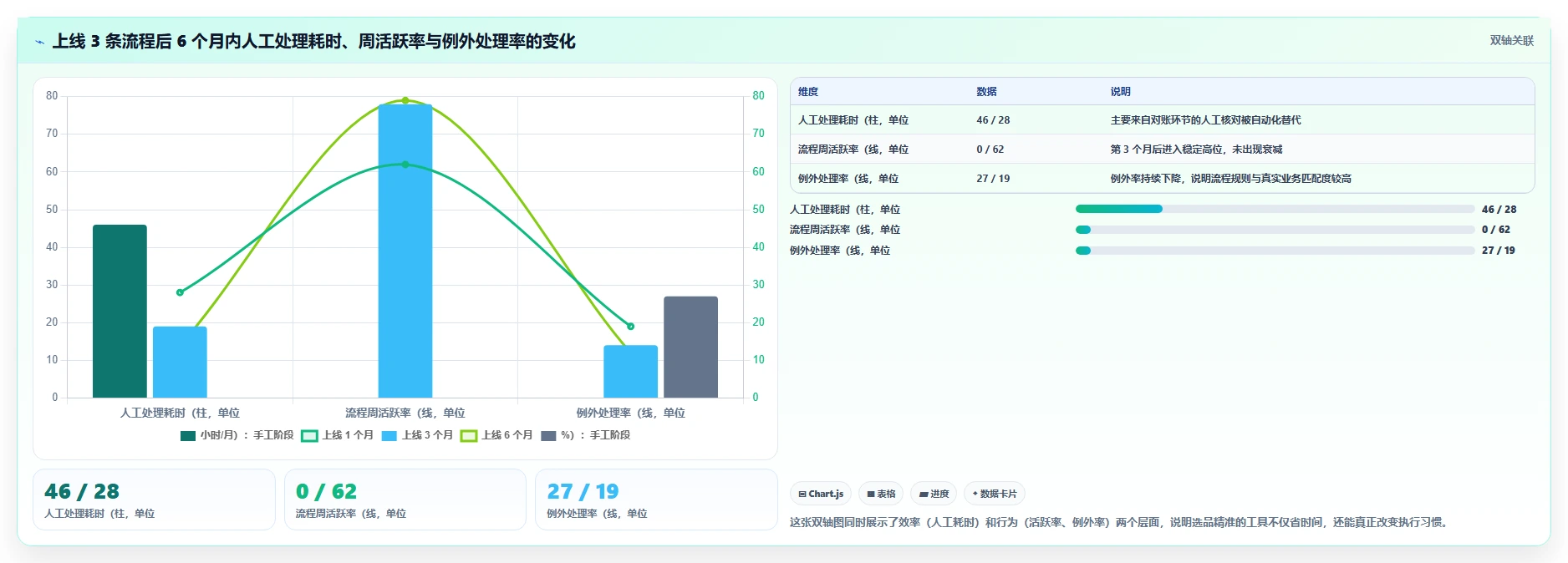
Task: Click the dark teal bar at 46
Action: tap(120, 311)
